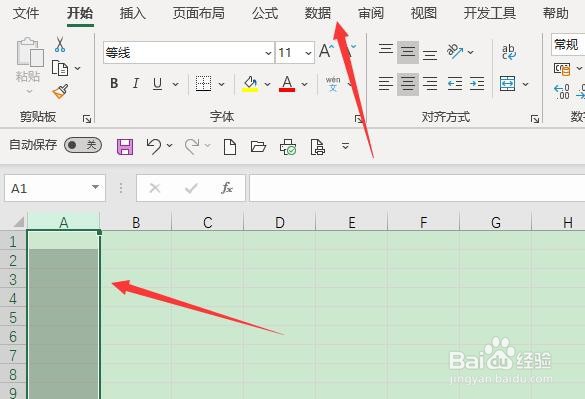Increase font size with large A
Image resolution: width=585 pixels, height=399 pixels.
click(x=326, y=51)
